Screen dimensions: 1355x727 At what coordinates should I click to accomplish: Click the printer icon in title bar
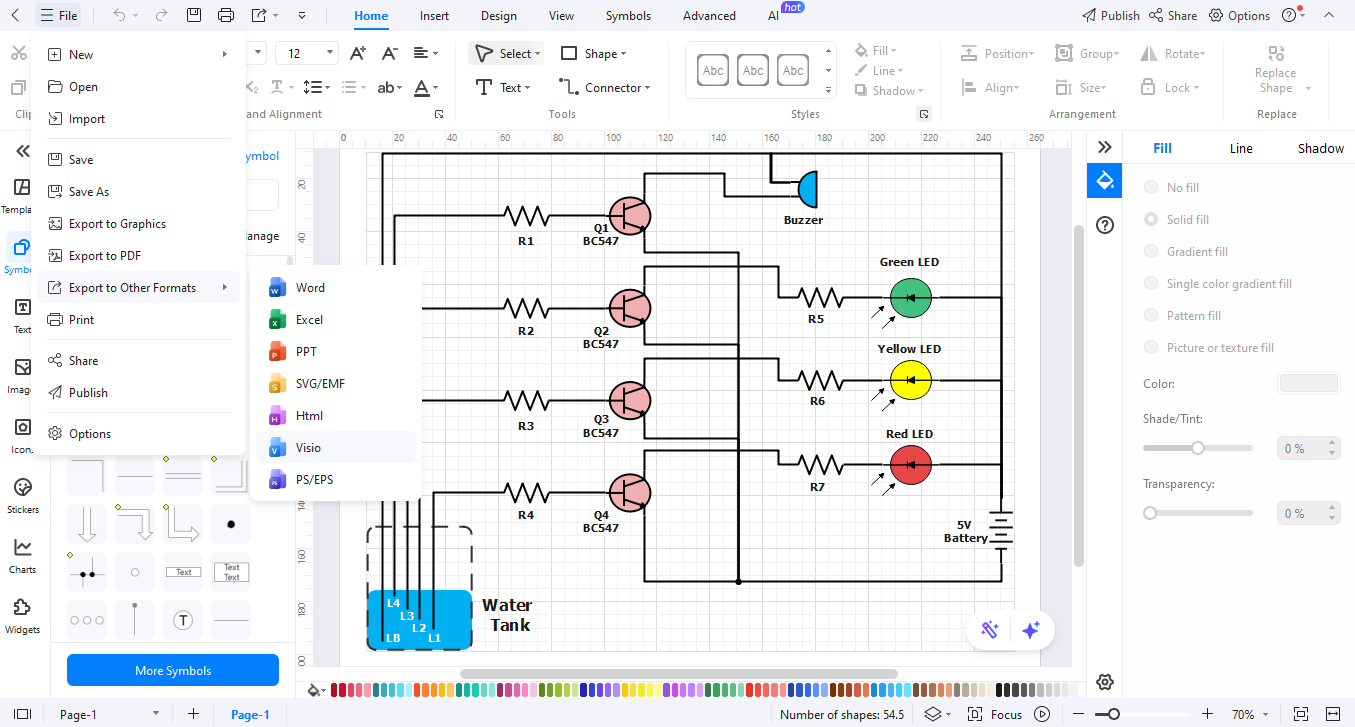(x=226, y=15)
